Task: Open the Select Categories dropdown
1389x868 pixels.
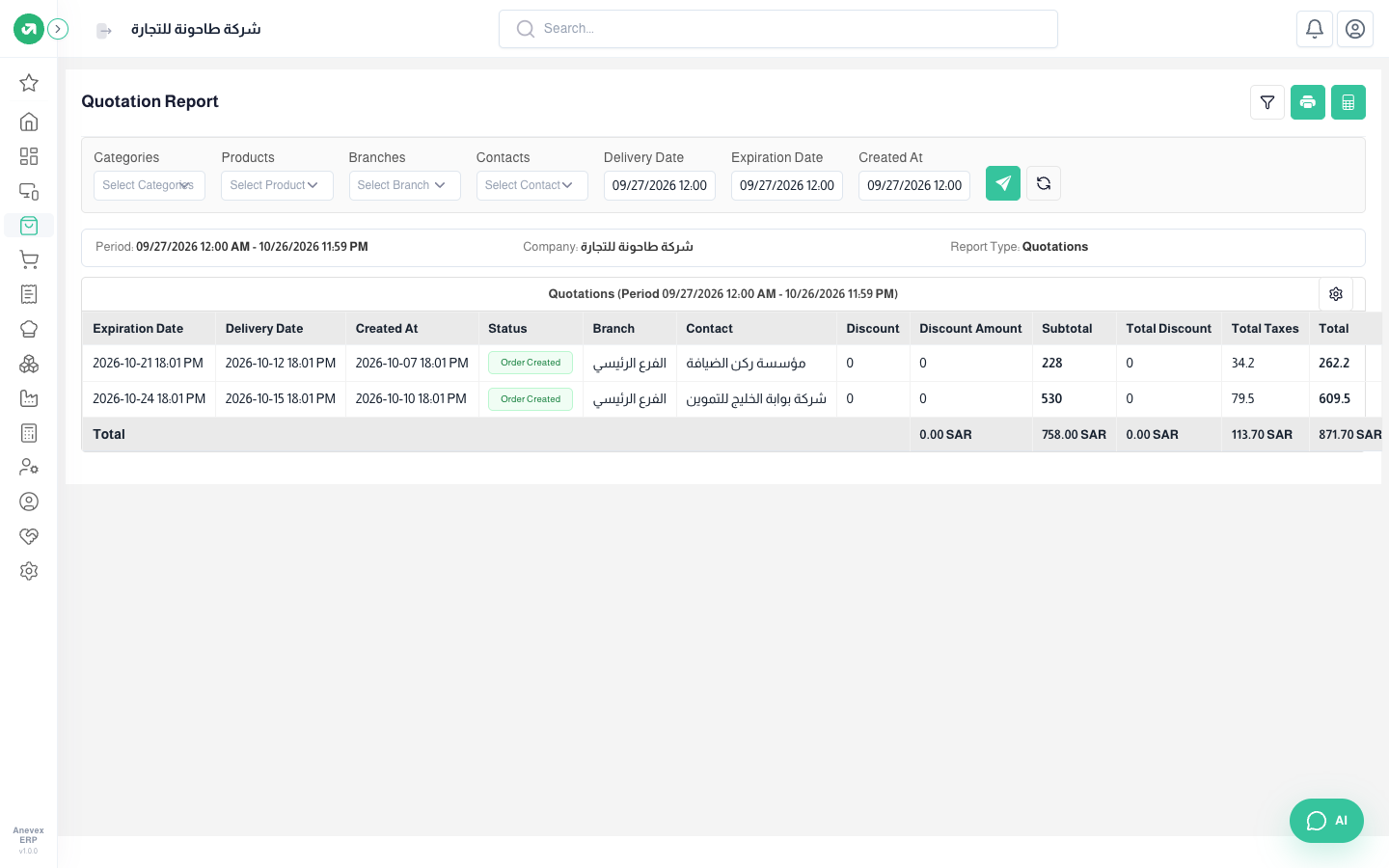Action: point(150,185)
